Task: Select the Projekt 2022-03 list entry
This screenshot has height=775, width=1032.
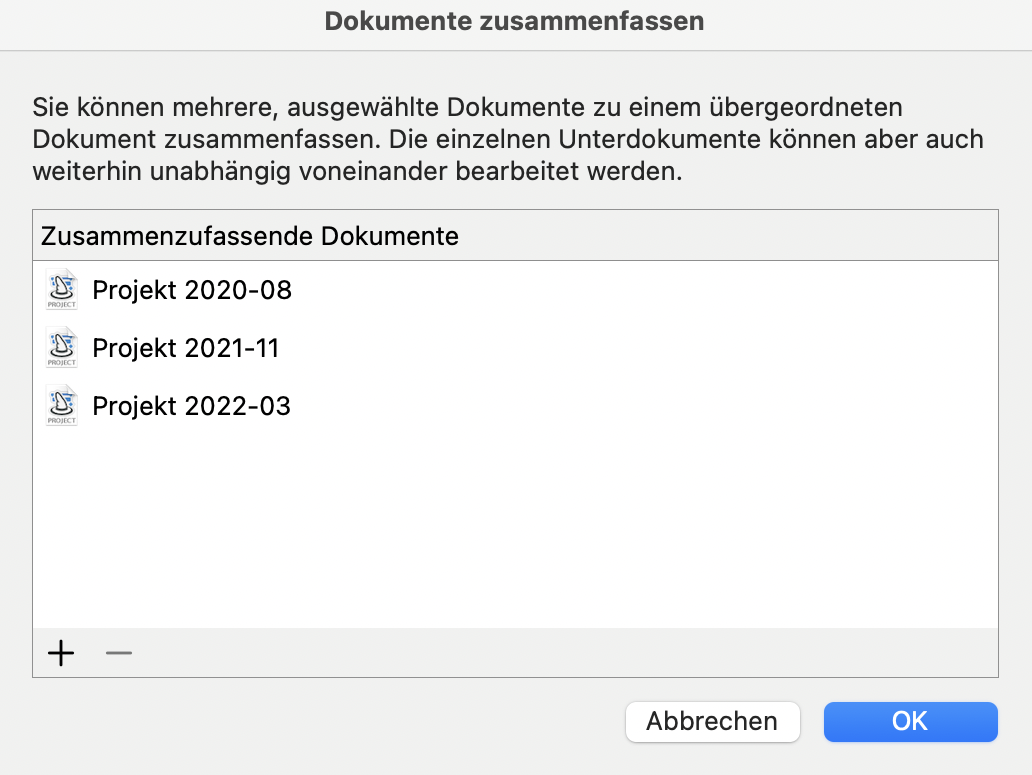Action: click(x=190, y=405)
